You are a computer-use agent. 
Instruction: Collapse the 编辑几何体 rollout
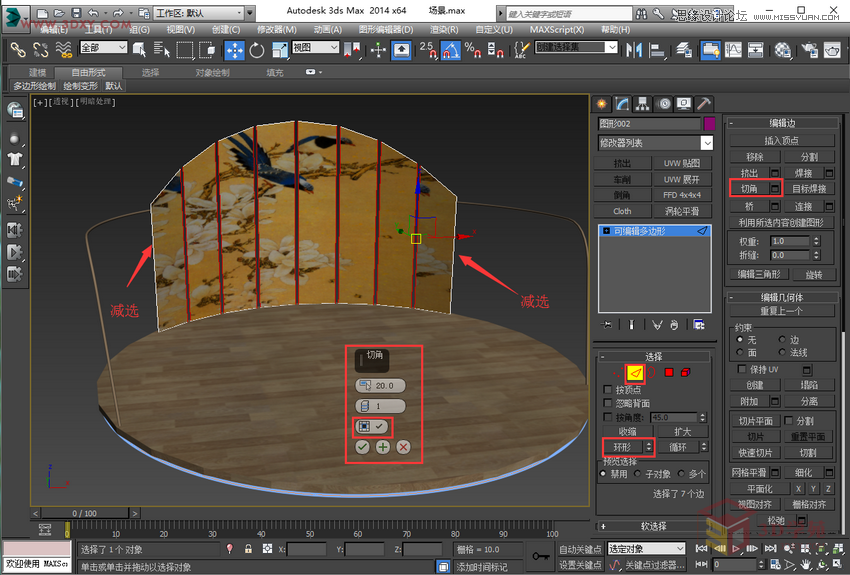782,297
